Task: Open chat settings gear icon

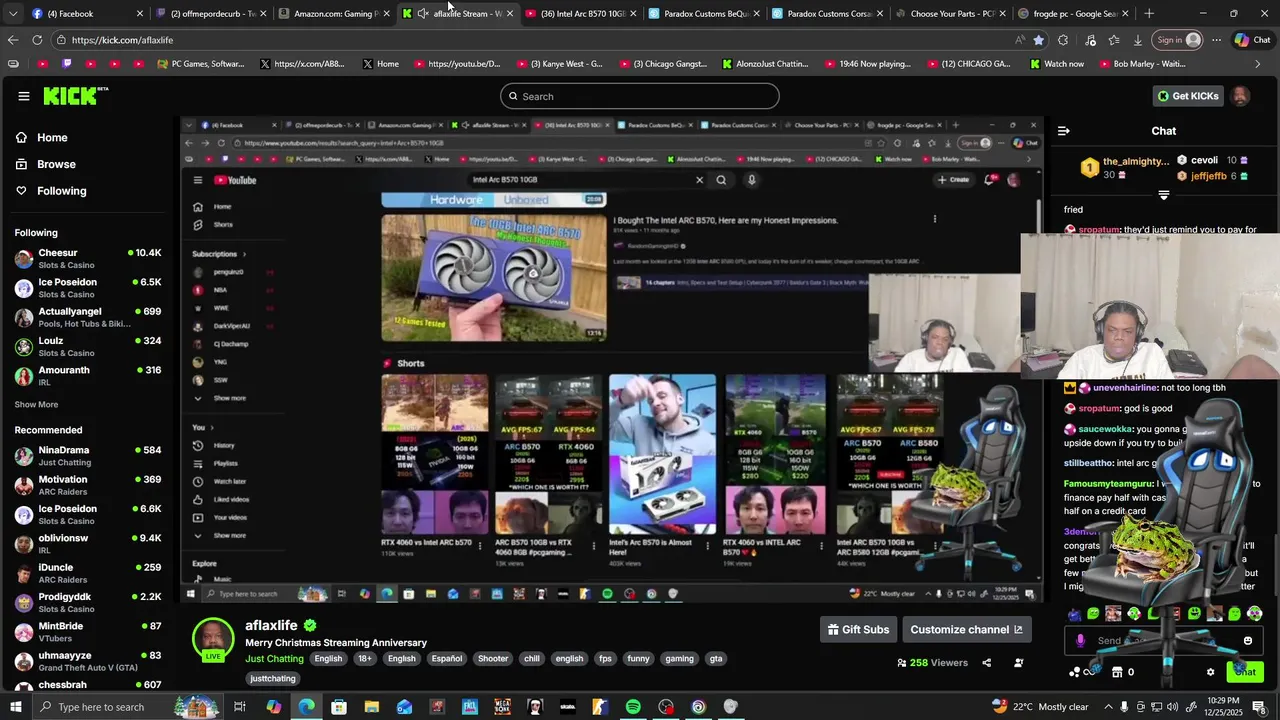Action: 1210,672
